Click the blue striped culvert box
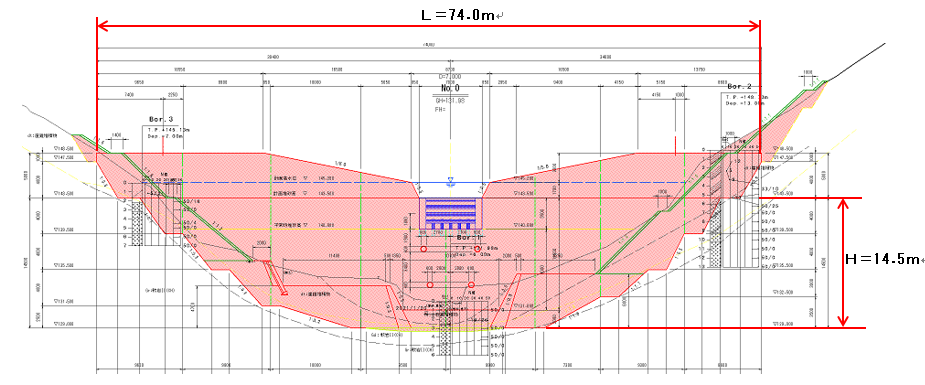The width and height of the screenshot is (925, 385). tap(451, 213)
